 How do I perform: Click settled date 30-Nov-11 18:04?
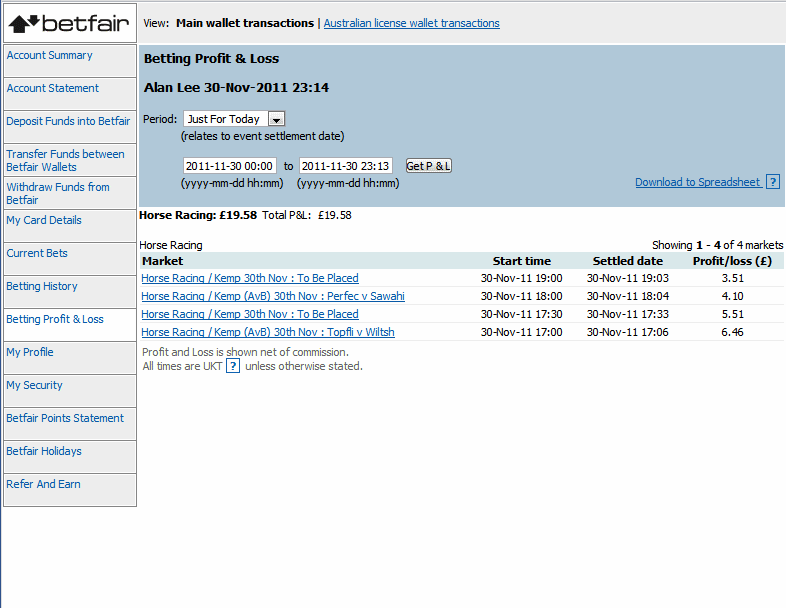pos(628,296)
